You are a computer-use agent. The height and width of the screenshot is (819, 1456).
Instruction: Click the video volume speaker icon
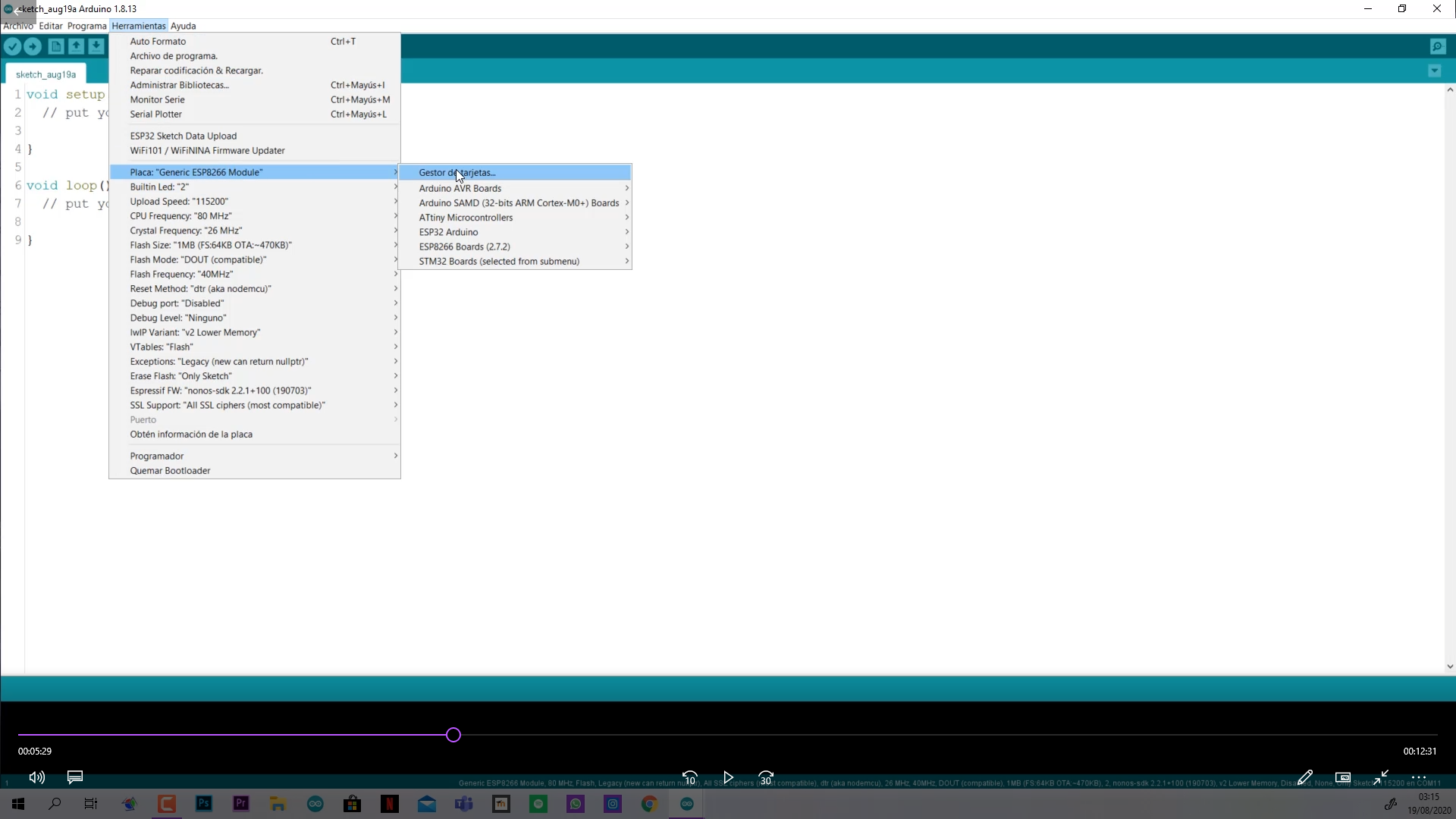(36, 777)
